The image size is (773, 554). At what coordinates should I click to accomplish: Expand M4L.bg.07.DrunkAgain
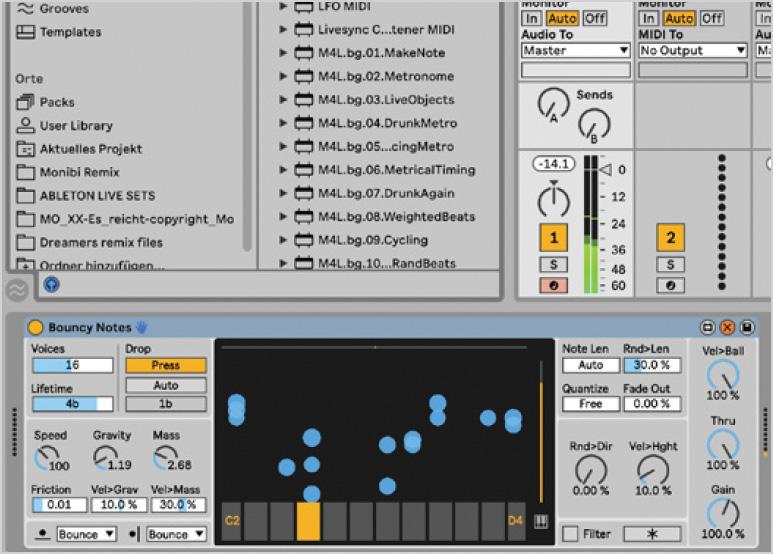coord(283,193)
